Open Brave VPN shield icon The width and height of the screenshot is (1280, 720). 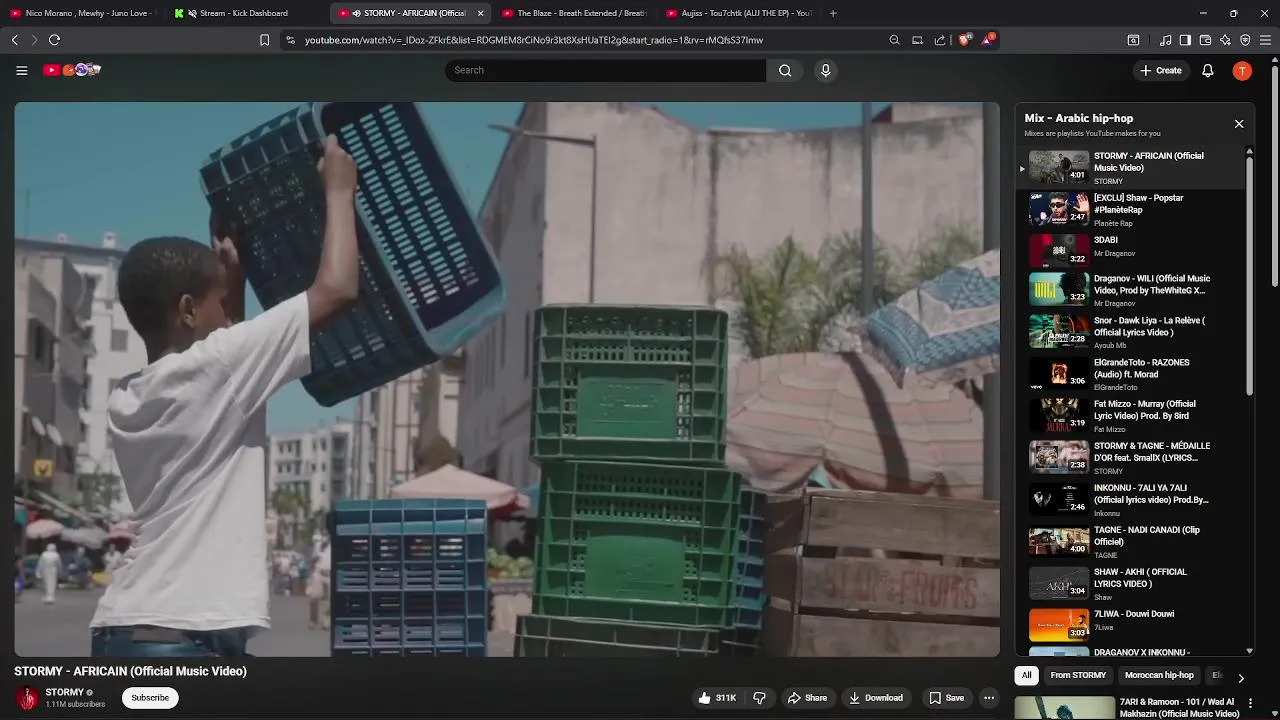click(1245, 40)
